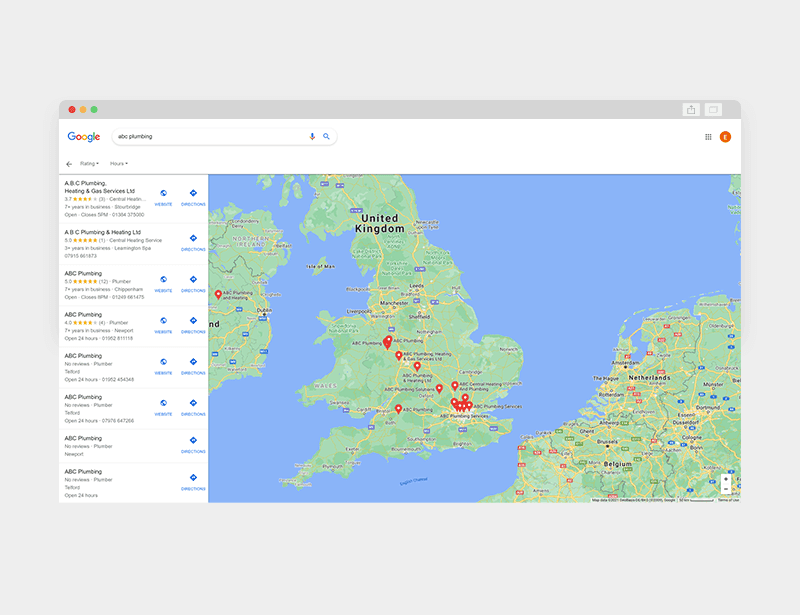Zoom in on the map

726,479
